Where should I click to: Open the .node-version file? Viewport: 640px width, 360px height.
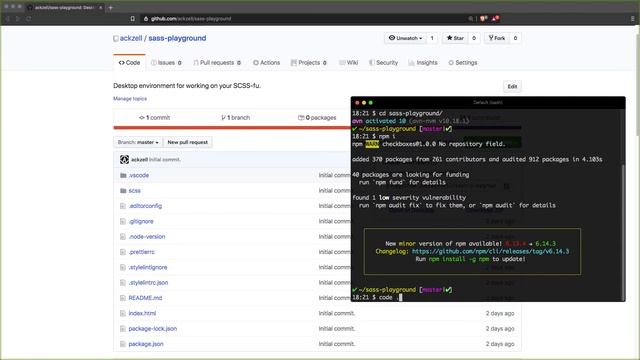pyautogui.click(x=147, y=236)
